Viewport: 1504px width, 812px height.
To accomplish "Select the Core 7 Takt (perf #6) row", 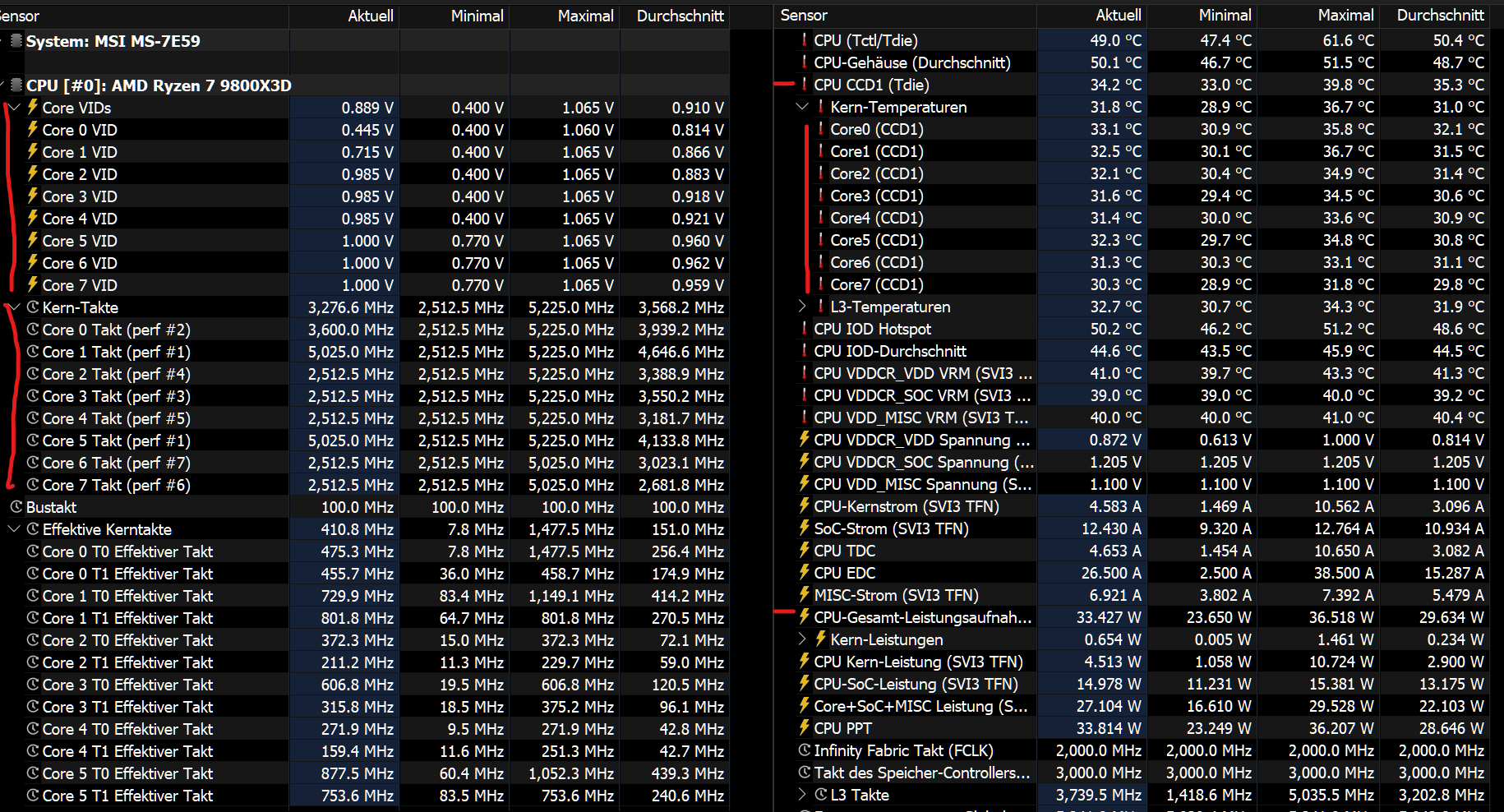I will 365,485.
